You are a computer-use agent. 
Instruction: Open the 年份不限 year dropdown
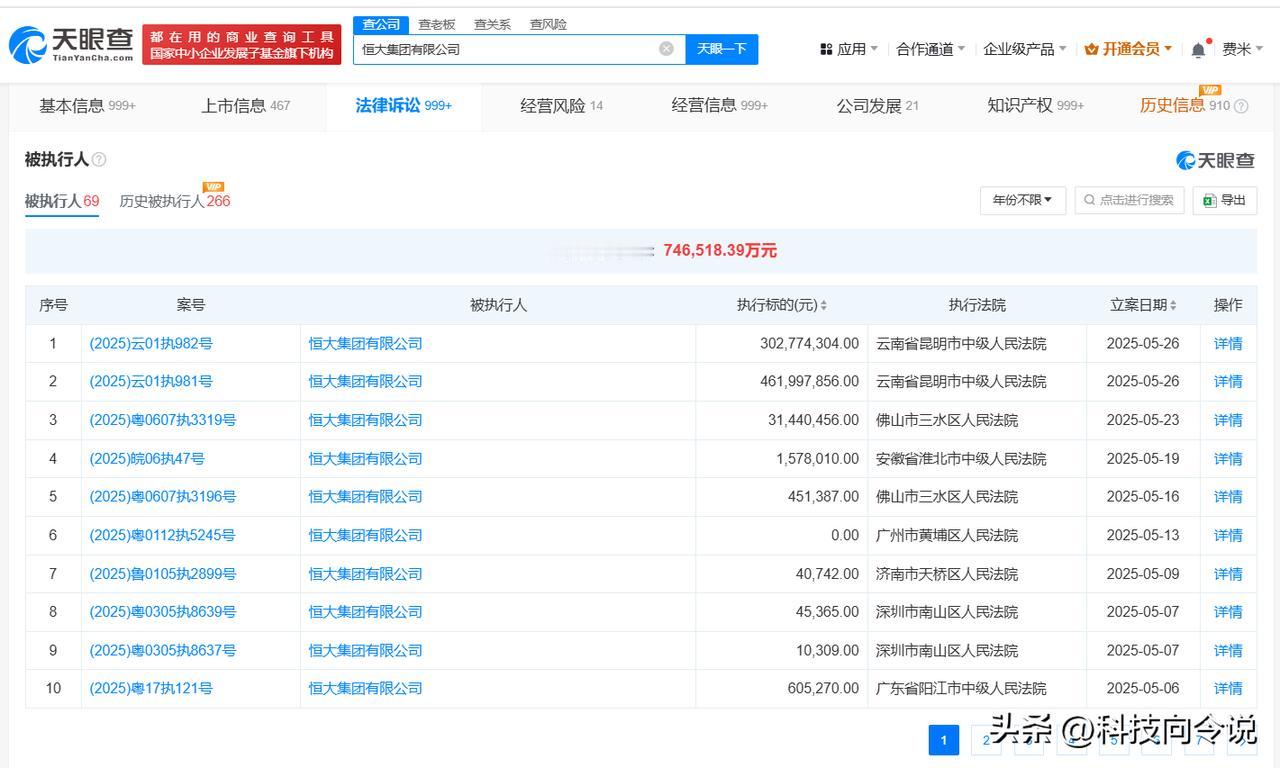1022,200
